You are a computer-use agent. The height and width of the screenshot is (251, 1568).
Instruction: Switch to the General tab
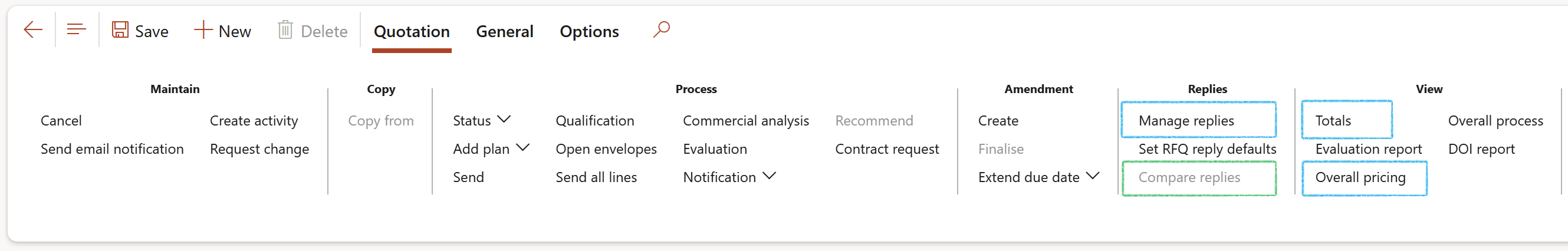(x=504, y=32)
